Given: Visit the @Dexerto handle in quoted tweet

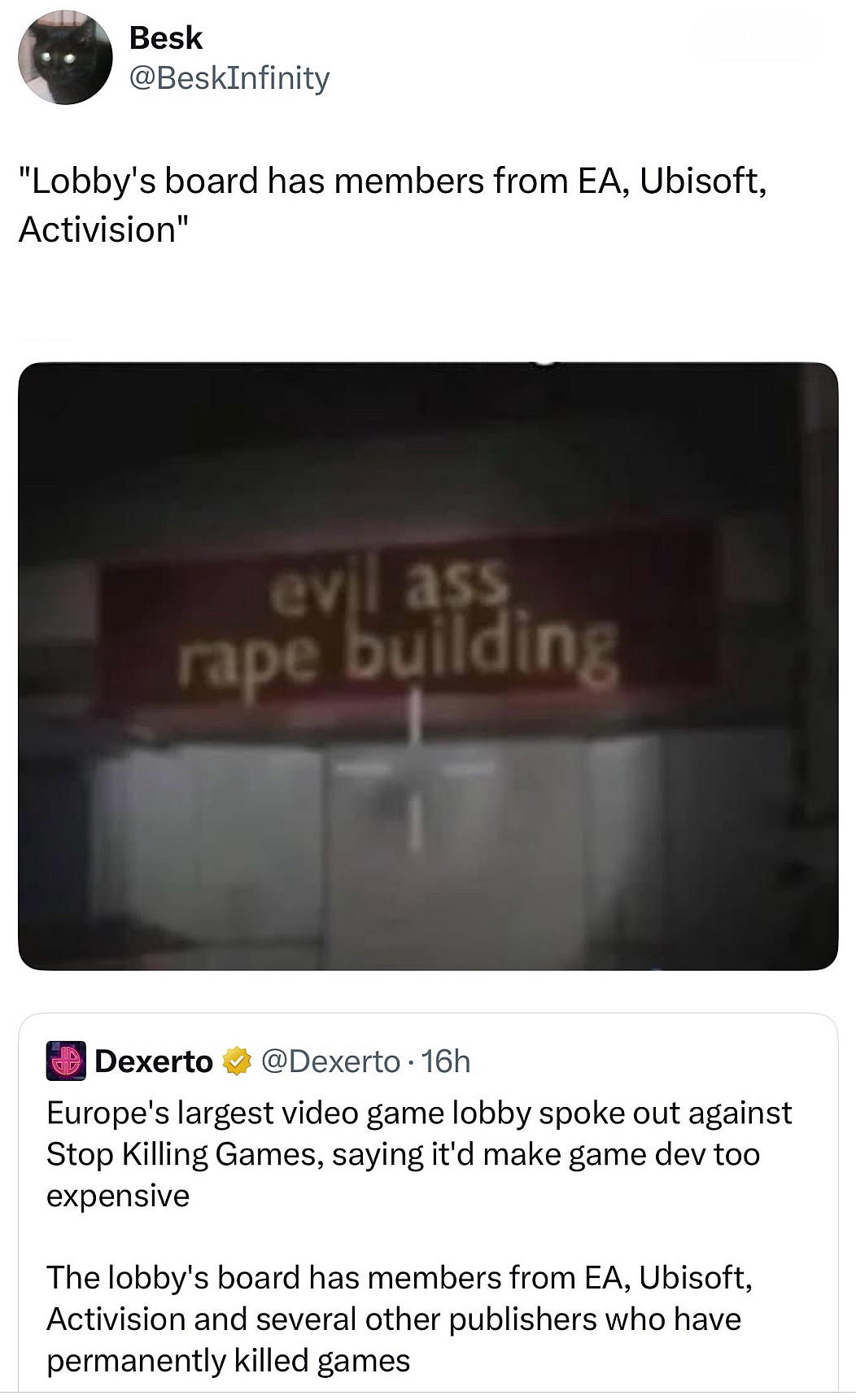Looking at the screenshot, I should tap(331, 1061).
